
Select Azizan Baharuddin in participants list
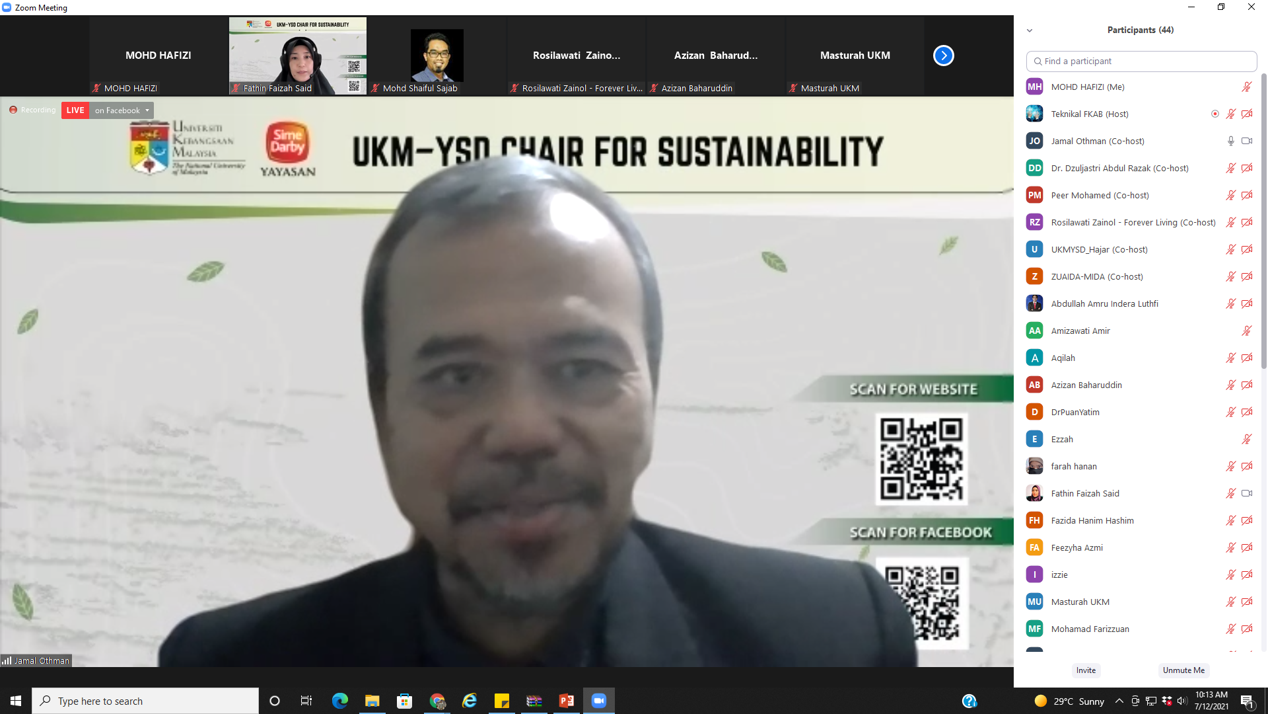[x=1086, y=385]
